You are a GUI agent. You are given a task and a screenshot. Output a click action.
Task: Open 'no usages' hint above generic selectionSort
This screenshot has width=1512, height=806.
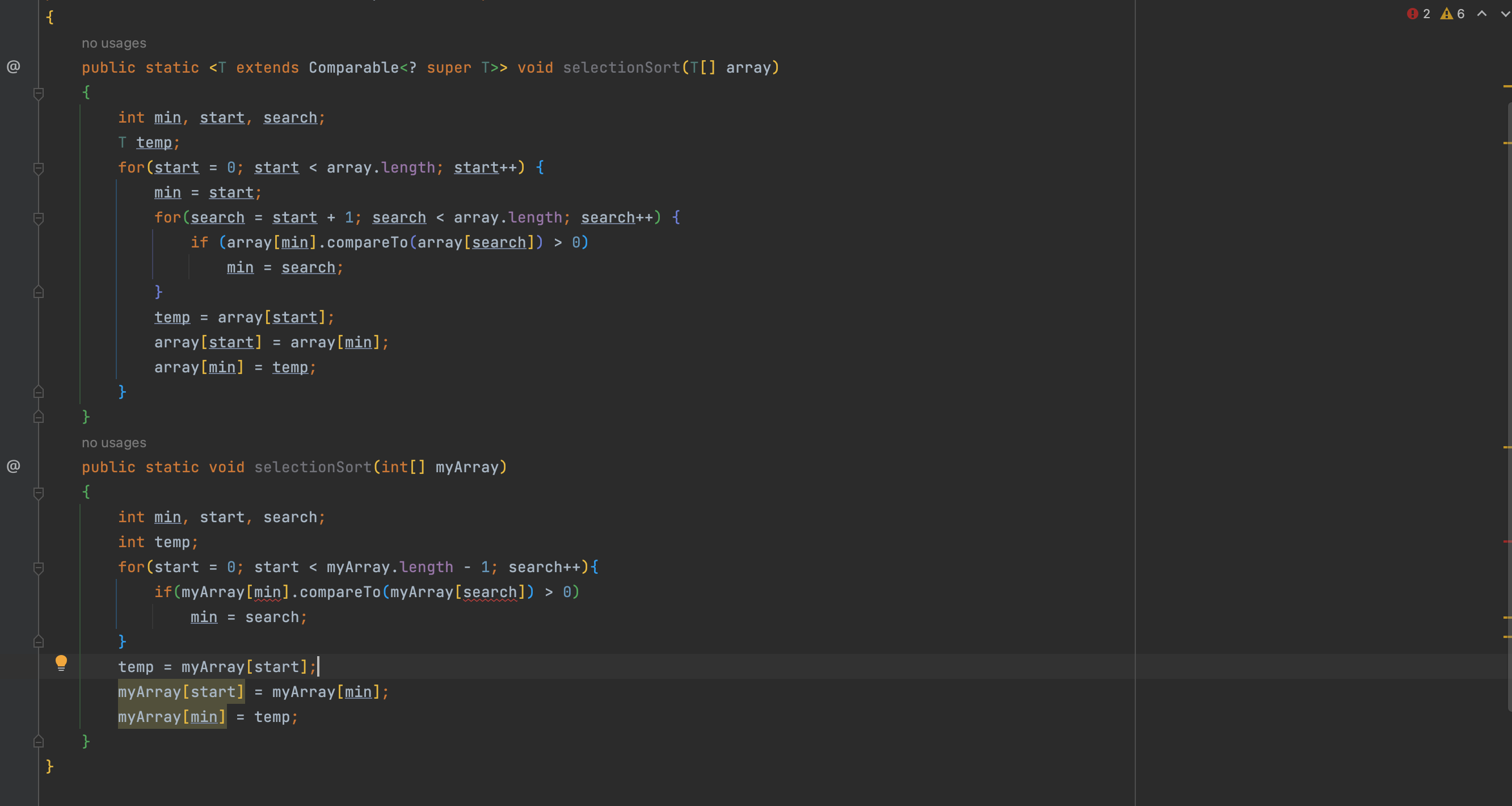(114, 42)
